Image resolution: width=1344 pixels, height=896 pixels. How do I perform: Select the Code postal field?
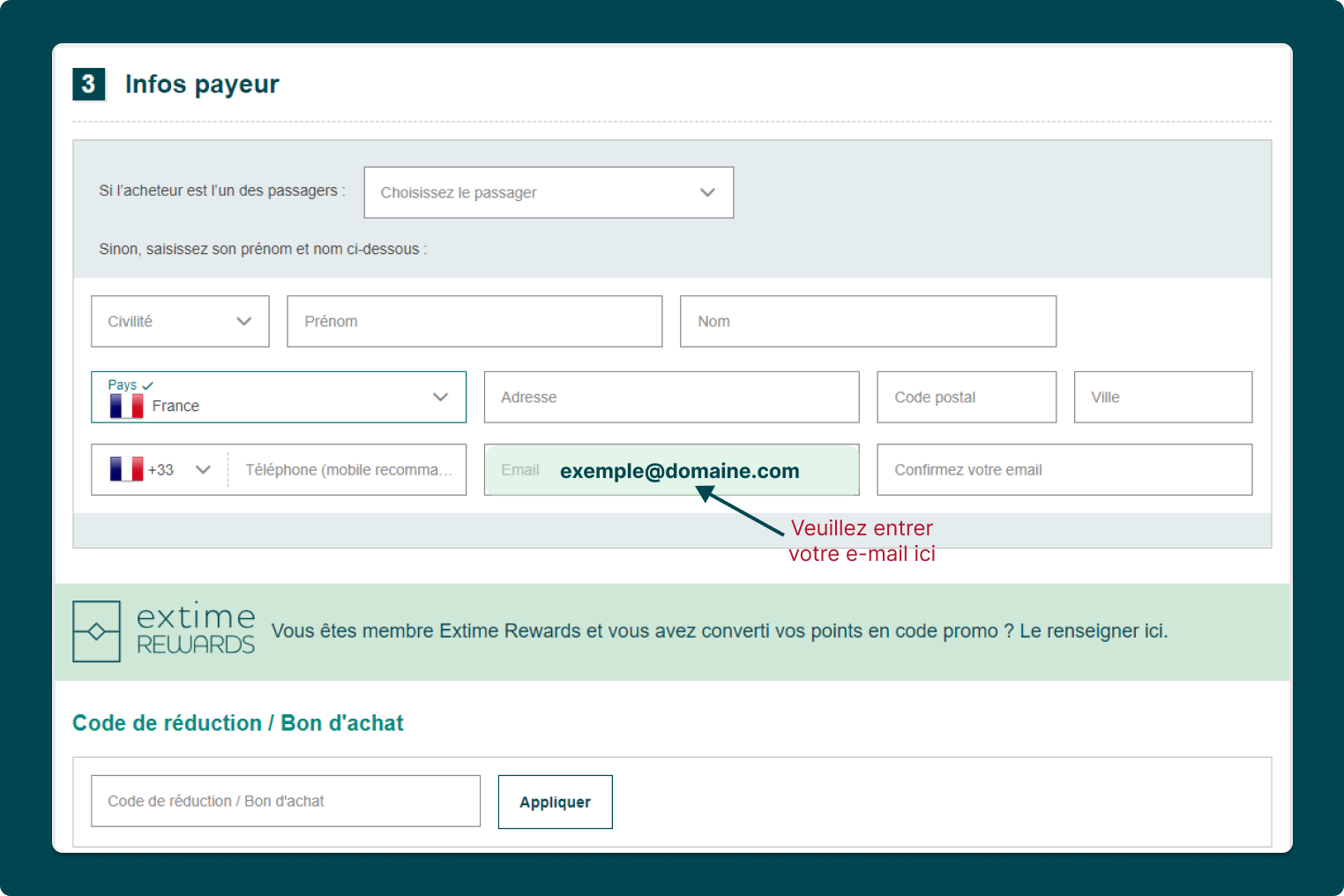coord(966,397)
